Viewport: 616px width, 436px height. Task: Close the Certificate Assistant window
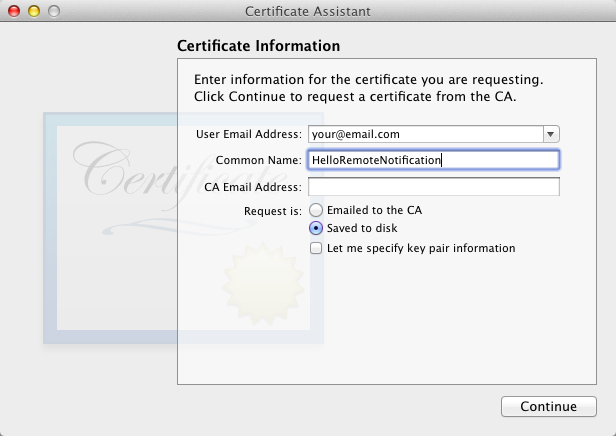(14, 11)
